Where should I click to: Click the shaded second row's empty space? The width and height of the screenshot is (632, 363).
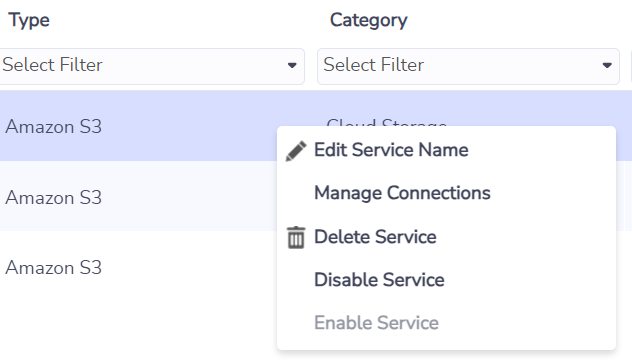(x=189, y=196)
